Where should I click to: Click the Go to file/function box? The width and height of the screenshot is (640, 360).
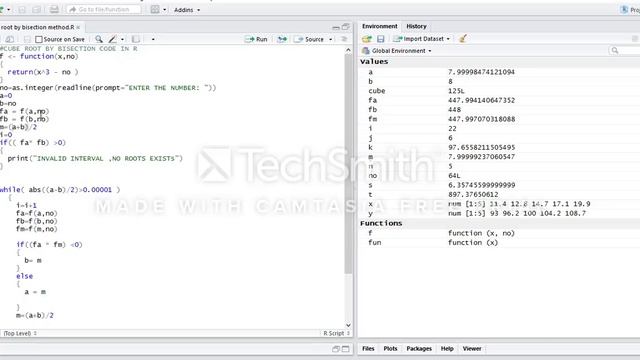(104, 9)
